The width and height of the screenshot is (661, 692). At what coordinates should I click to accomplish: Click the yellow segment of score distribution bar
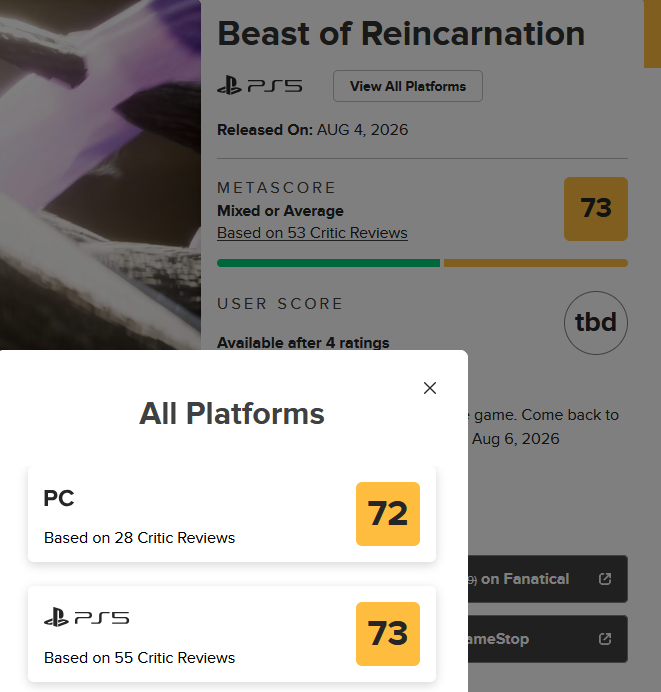click(x=536, y=263)
